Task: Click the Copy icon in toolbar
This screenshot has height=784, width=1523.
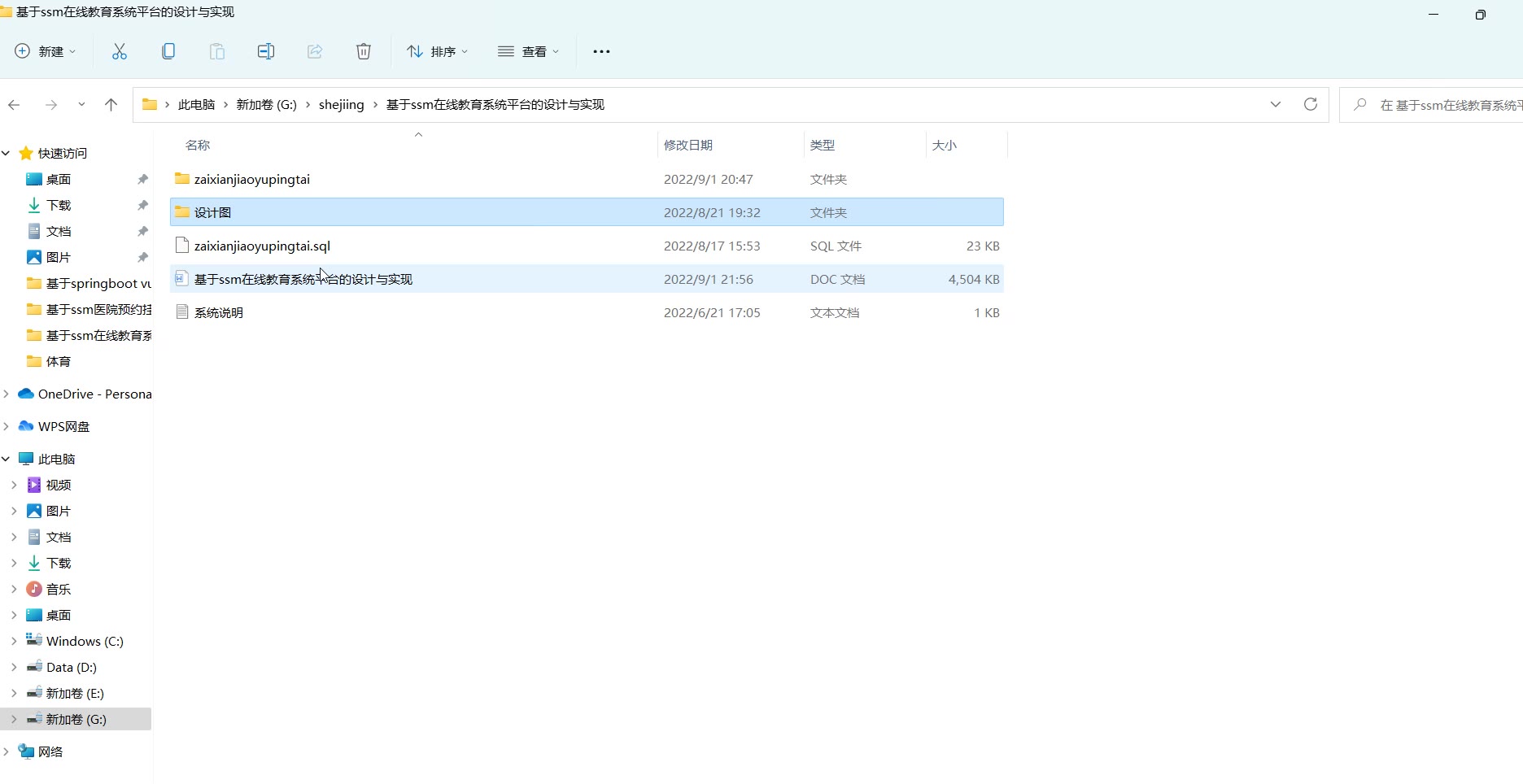Action: (168, 51)
